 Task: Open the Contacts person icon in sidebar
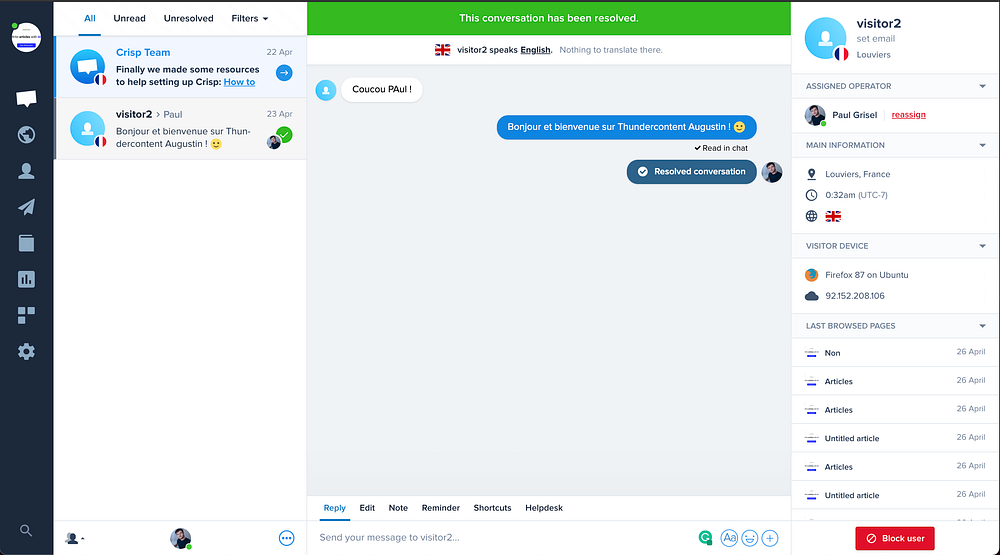pyautogui.click(x=26, y=171)
